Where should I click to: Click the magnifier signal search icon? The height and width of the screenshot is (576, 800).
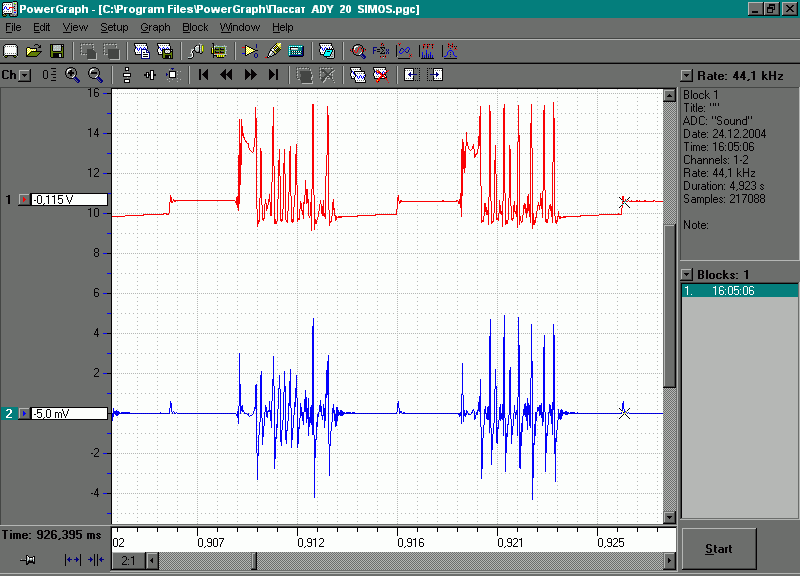[358, 51]
